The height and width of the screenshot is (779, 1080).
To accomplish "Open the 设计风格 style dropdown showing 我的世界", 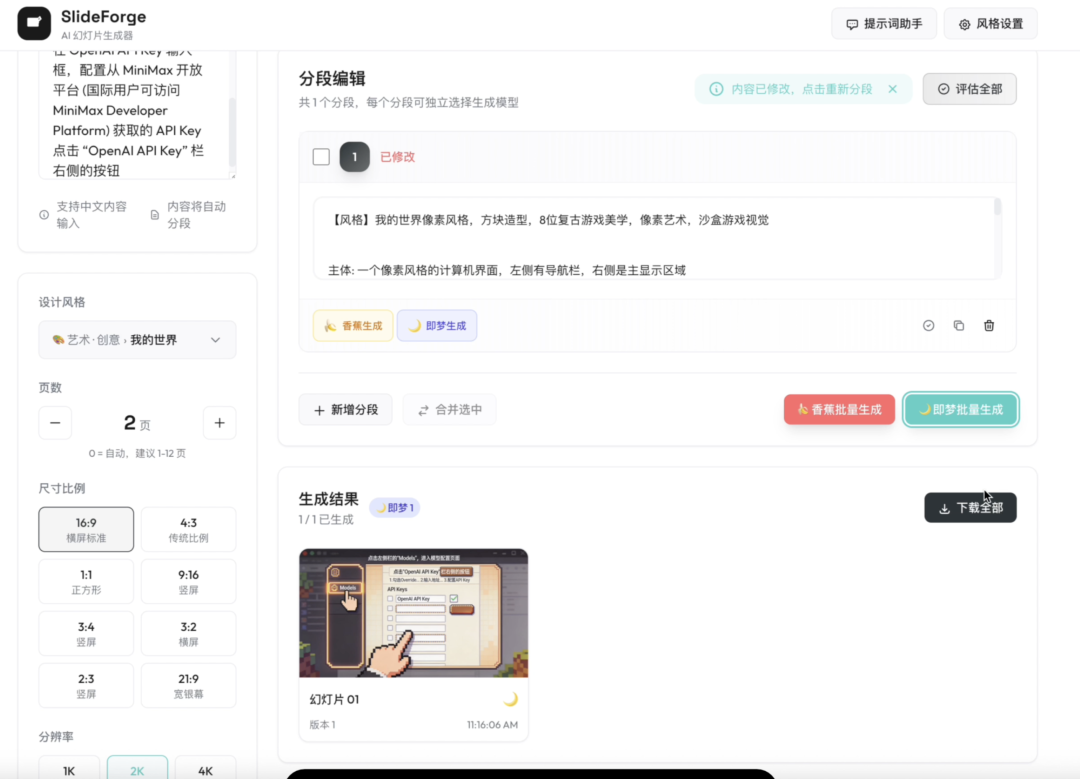I will coord(137,340).
